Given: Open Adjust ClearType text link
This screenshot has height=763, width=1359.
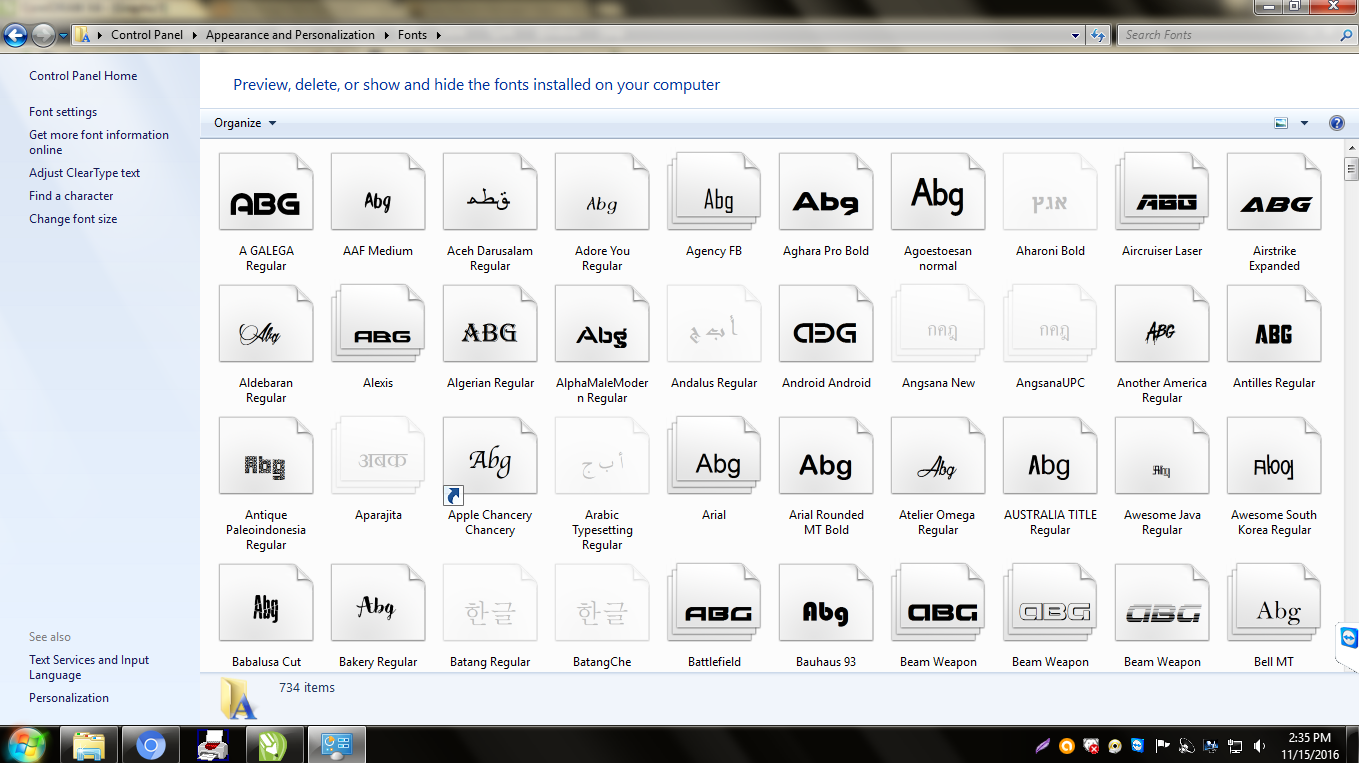Looking at the screenshot, I should tap(85, 173).
